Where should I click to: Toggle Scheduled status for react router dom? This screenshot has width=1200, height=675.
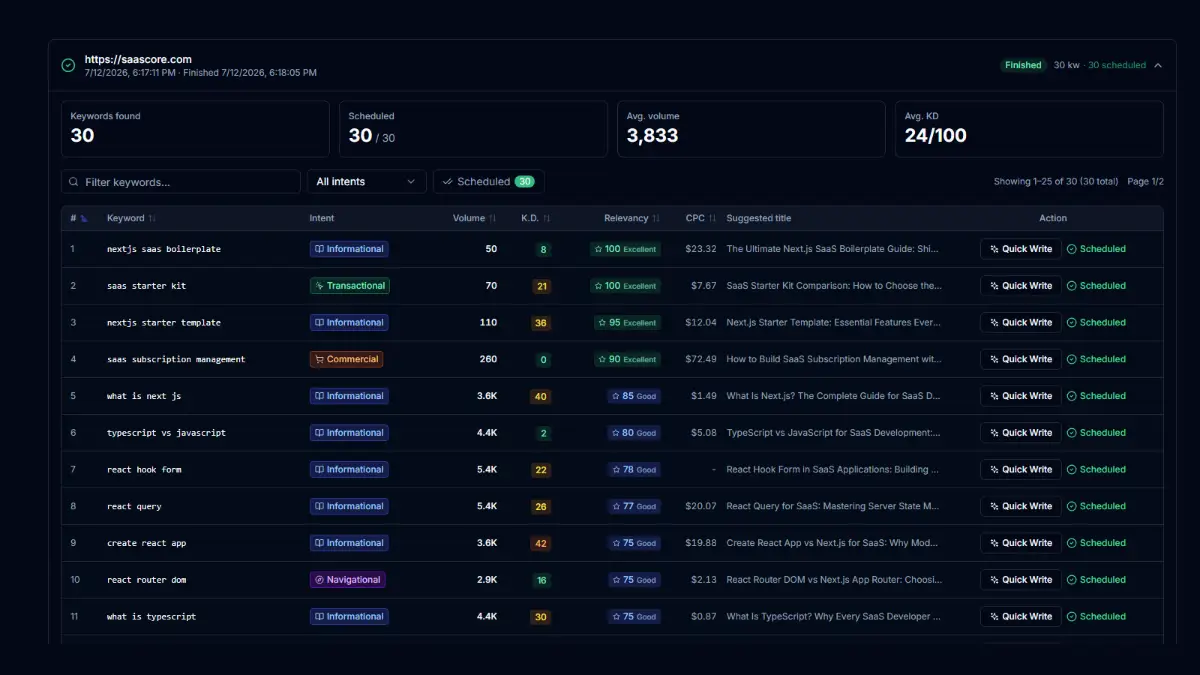click(x=1096, y=580)
